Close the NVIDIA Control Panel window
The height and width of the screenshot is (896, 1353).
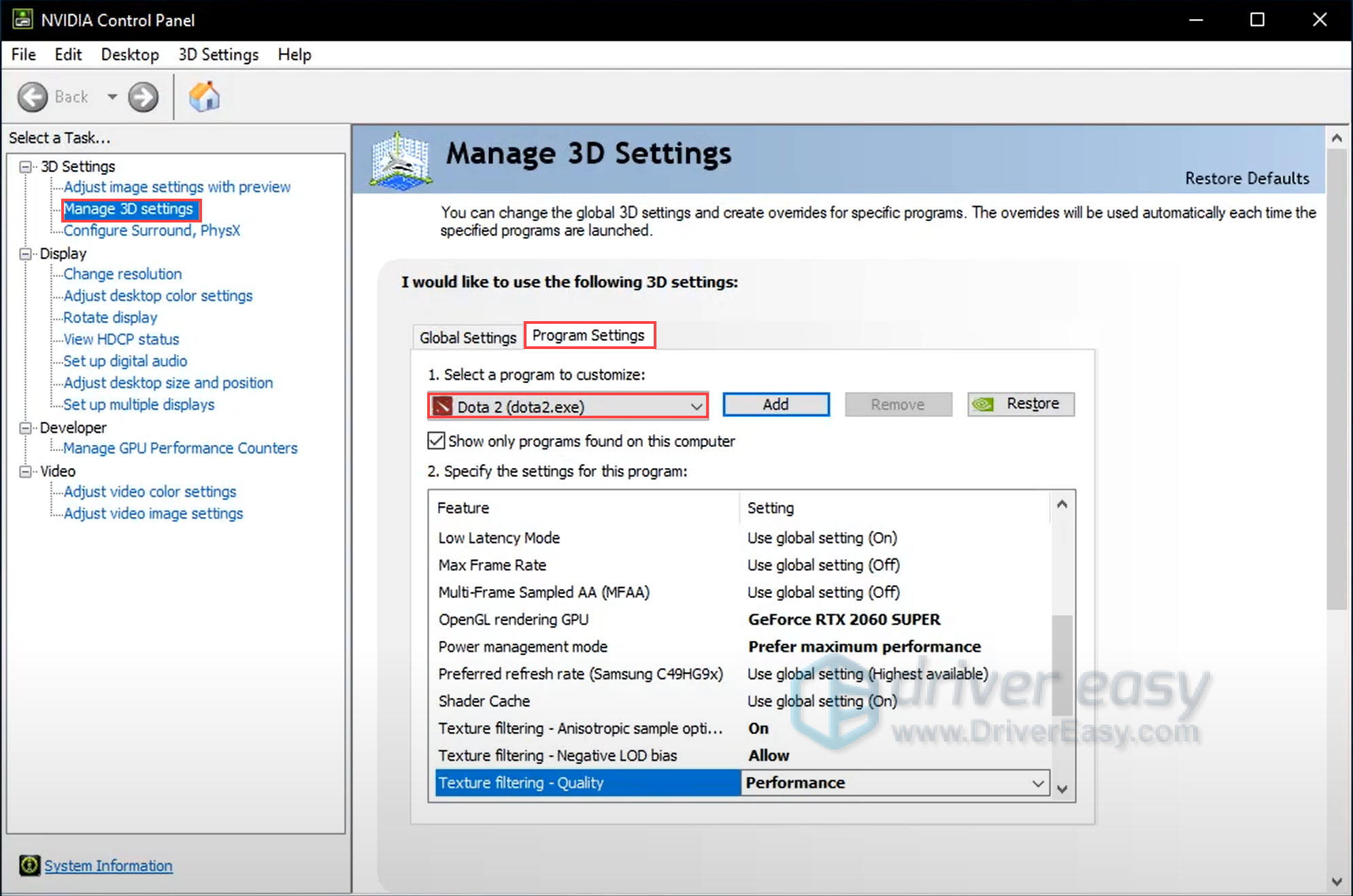click(x=1320, y=20)
